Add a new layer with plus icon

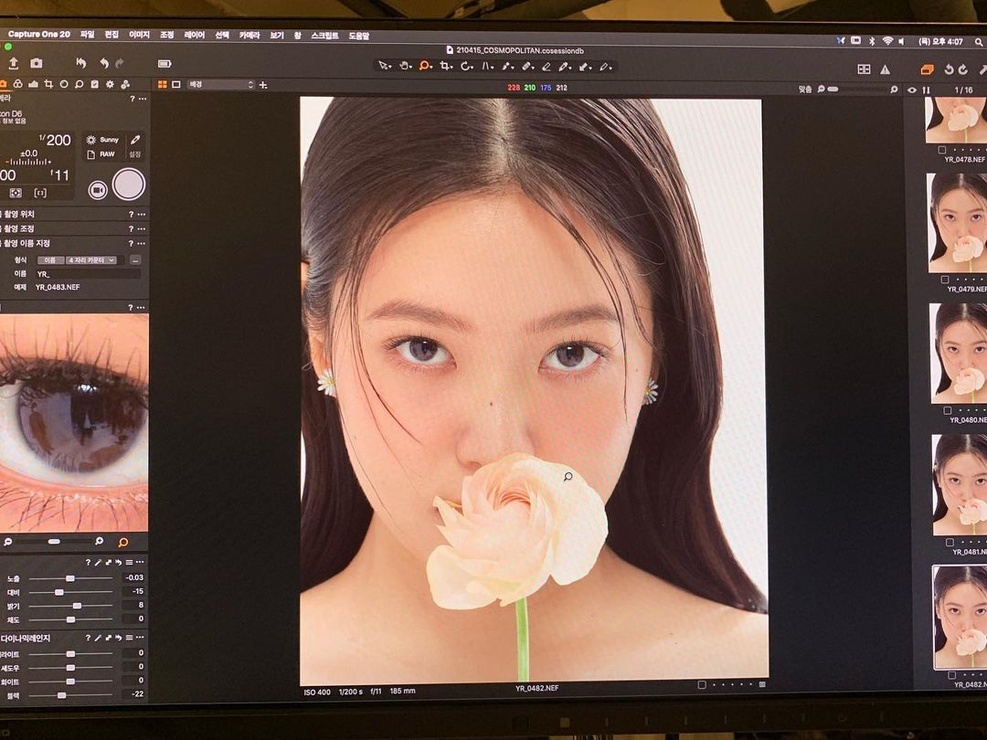[x=263, y=84]
